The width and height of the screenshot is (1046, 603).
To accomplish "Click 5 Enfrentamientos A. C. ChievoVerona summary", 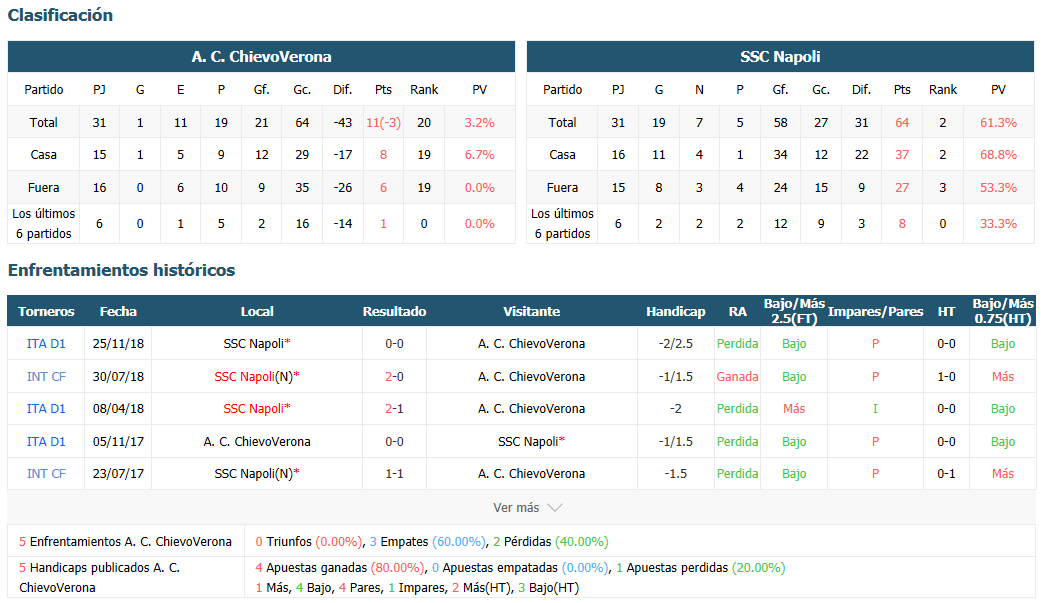I will (125, 542).
